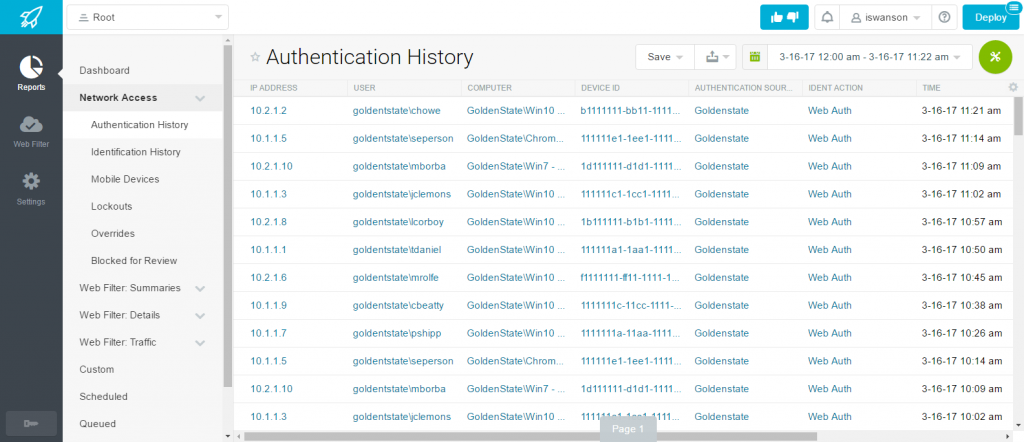Viewport: 1024px width, 442px height.
Task: Open the column settings gear icon
Action: point(1013,87)
